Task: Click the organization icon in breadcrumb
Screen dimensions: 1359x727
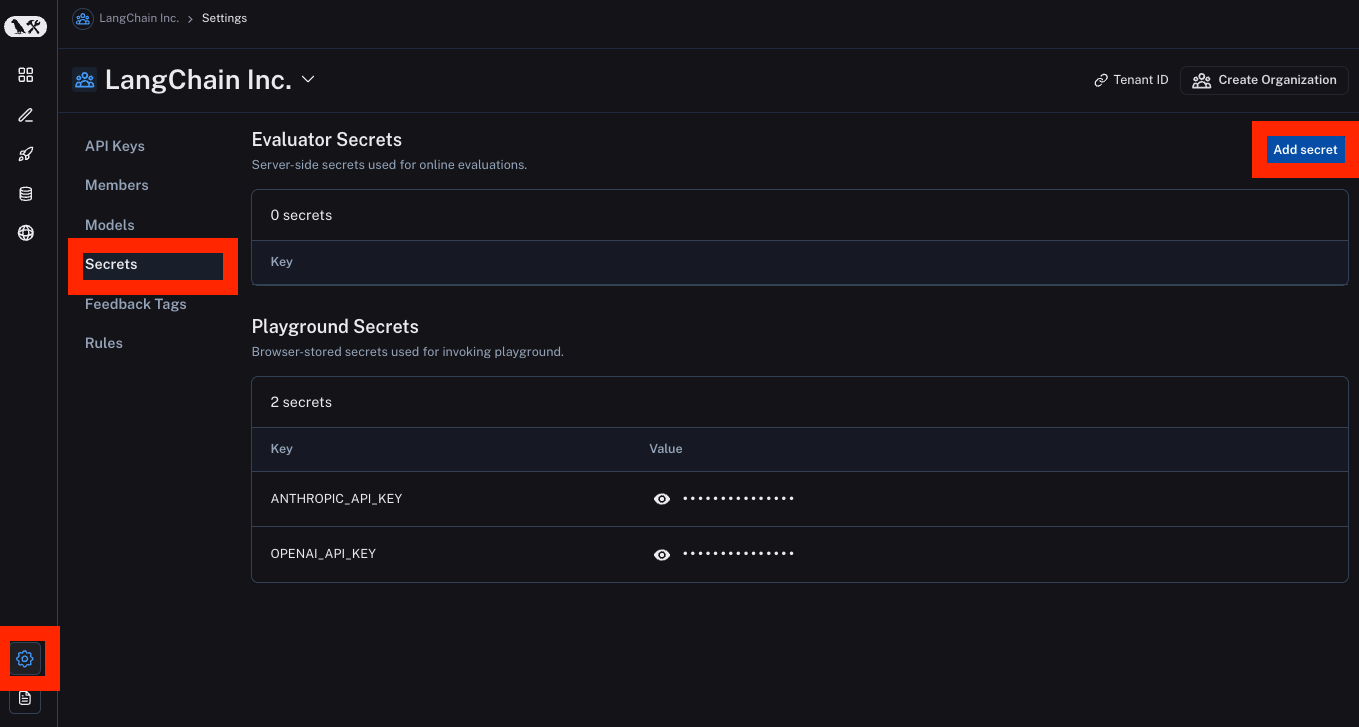Action: click(x=83, y=18)
